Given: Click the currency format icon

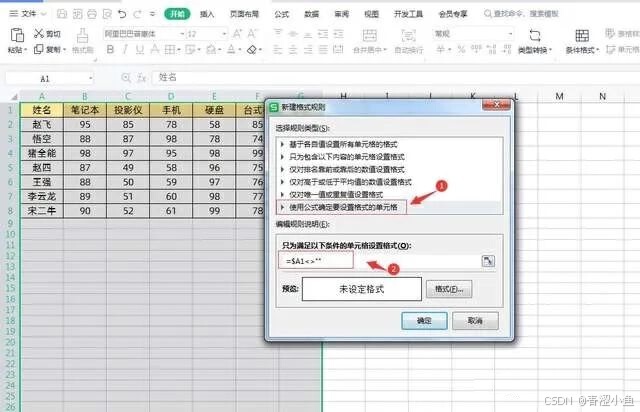Looking at the screenshot, I should (x=440, y=50).
